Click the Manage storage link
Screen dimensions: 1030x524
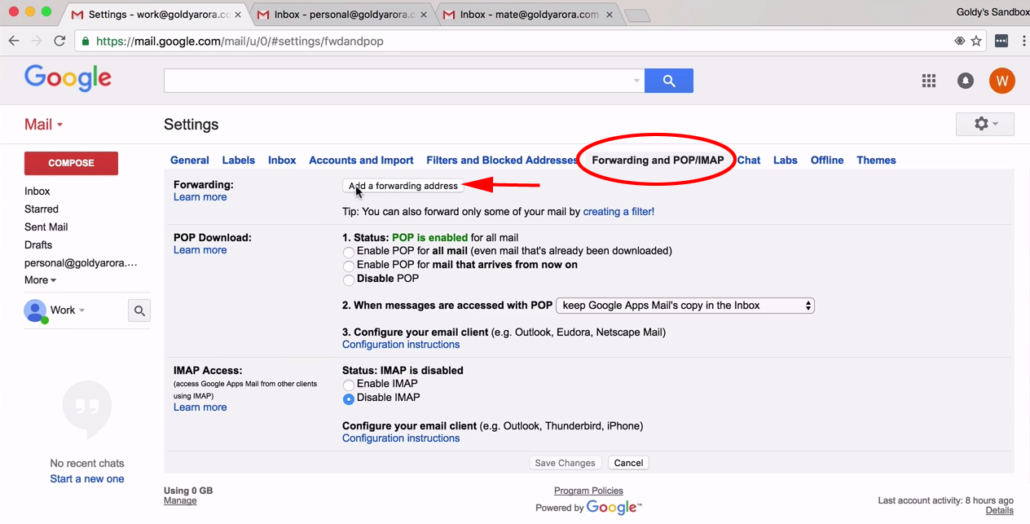tap(180, 500)
